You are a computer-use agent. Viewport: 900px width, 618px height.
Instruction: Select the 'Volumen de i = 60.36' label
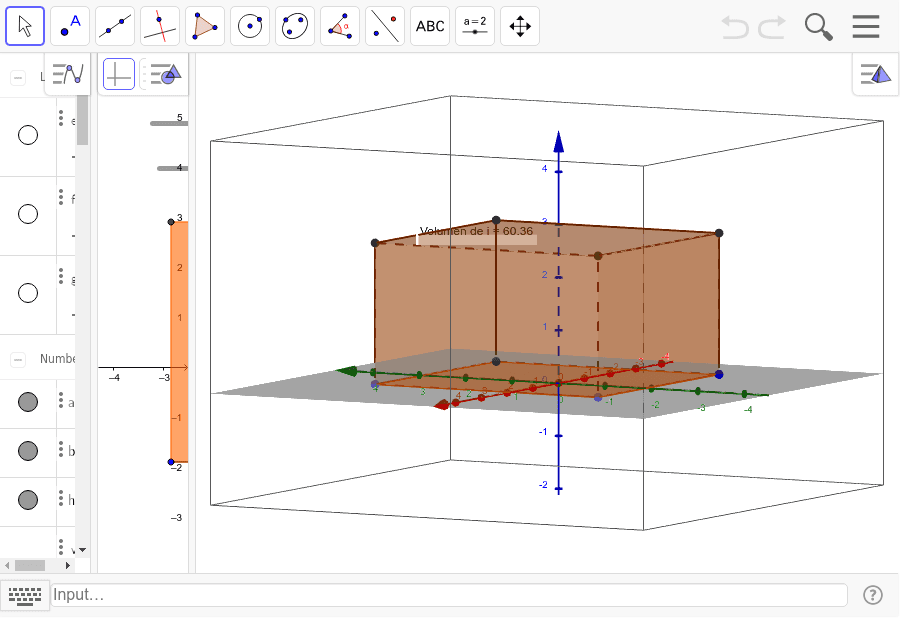pyautogui.click(x=476, y=231)
